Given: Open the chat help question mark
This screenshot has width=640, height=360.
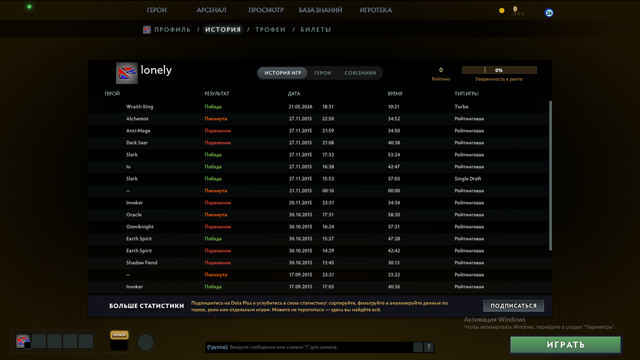Looking at the screenshot, I should (x=429, y=347).
